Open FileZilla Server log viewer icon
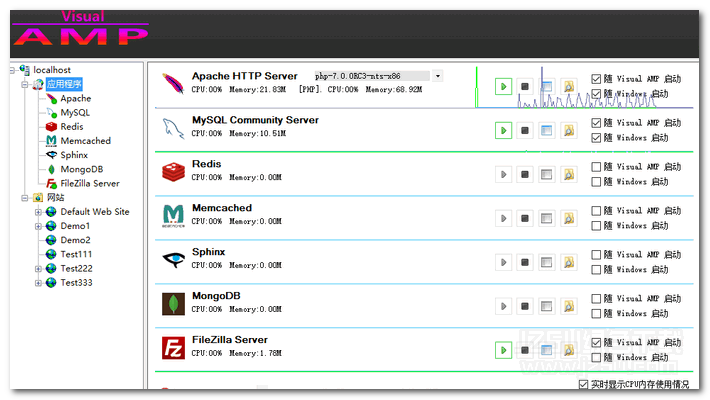Screen dimensions: 710x400 [x=569, y=350]
